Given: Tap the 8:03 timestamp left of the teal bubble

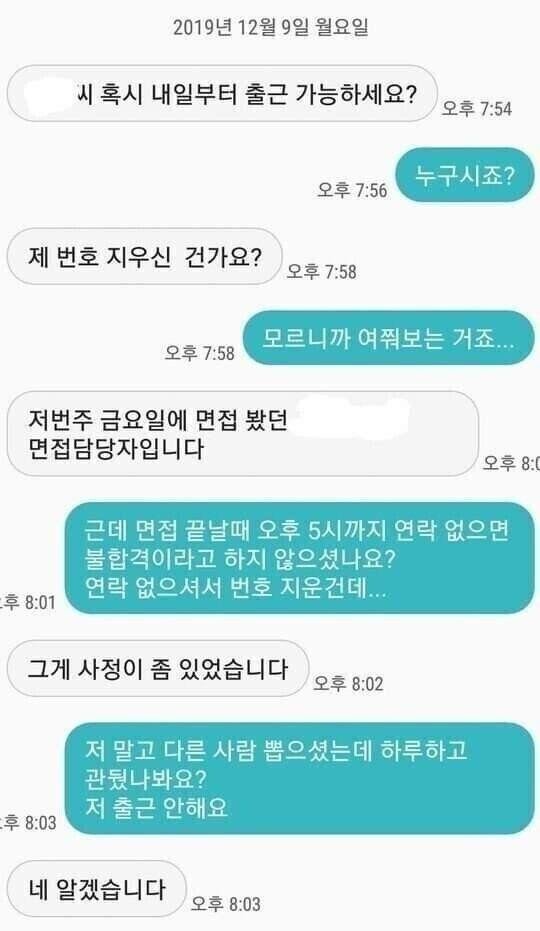Looking at the screenshot, I should click(x=28, y=823).
